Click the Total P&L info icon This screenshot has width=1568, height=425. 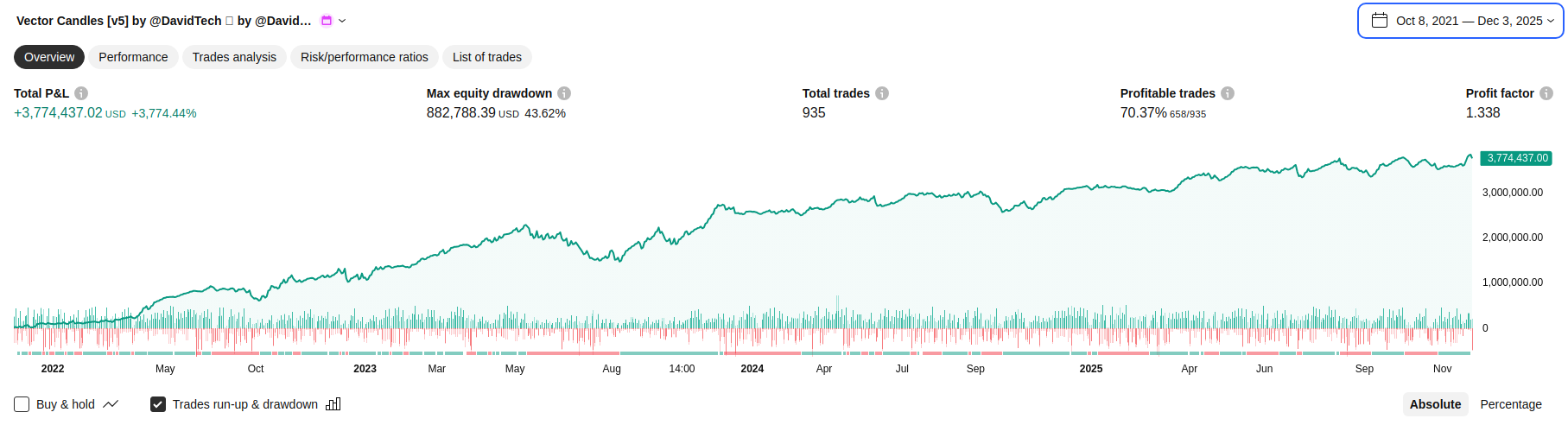(x=81, y=93)
